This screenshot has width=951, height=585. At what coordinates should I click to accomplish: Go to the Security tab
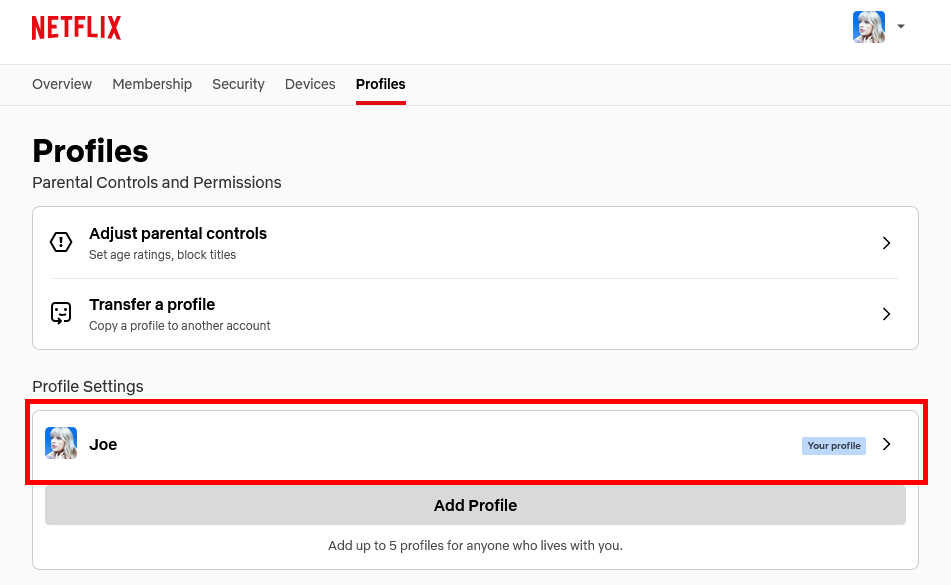tap(238, 84)
